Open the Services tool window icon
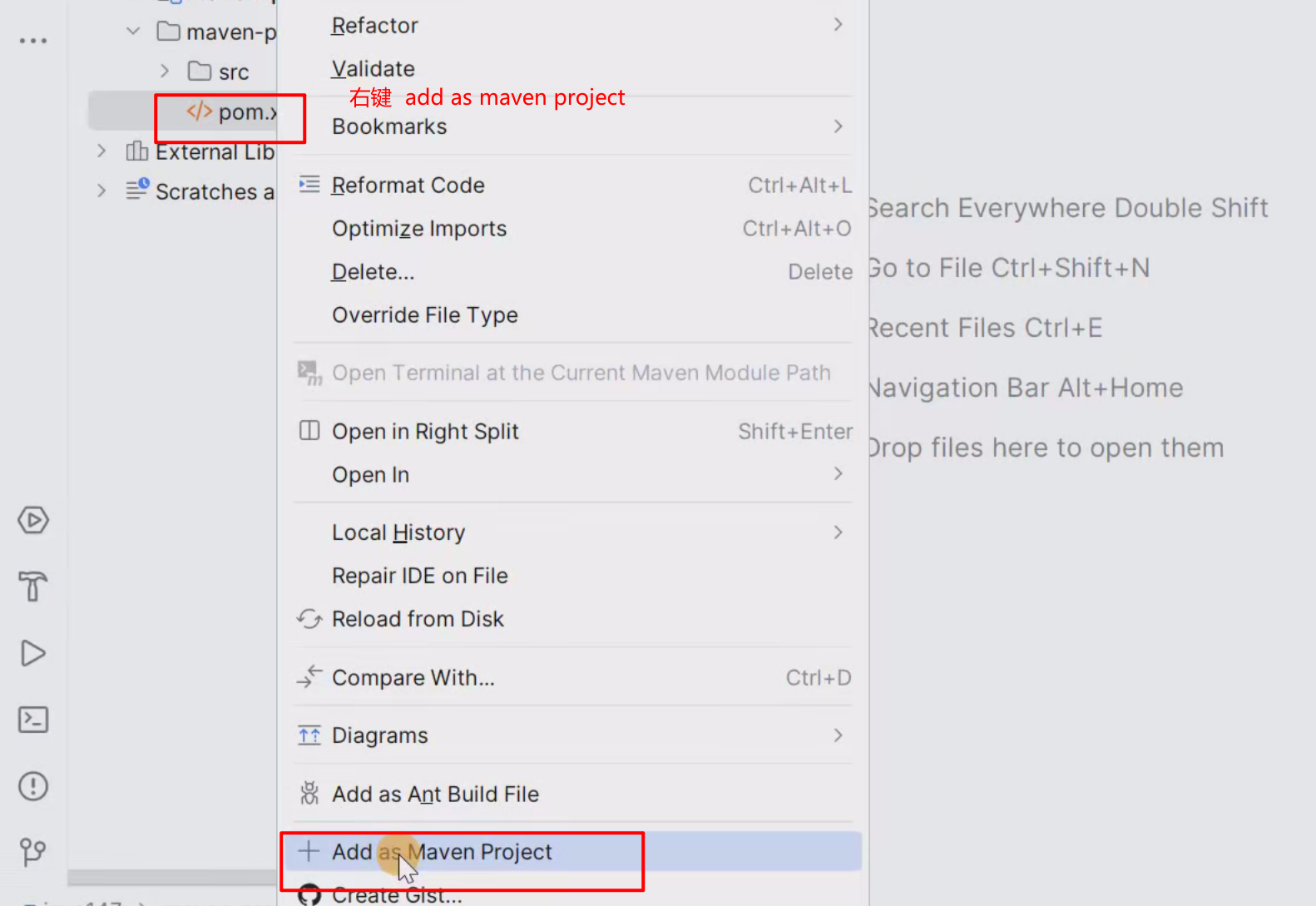The height and width of the screenshot is (906, 1316). coord(33,521)
